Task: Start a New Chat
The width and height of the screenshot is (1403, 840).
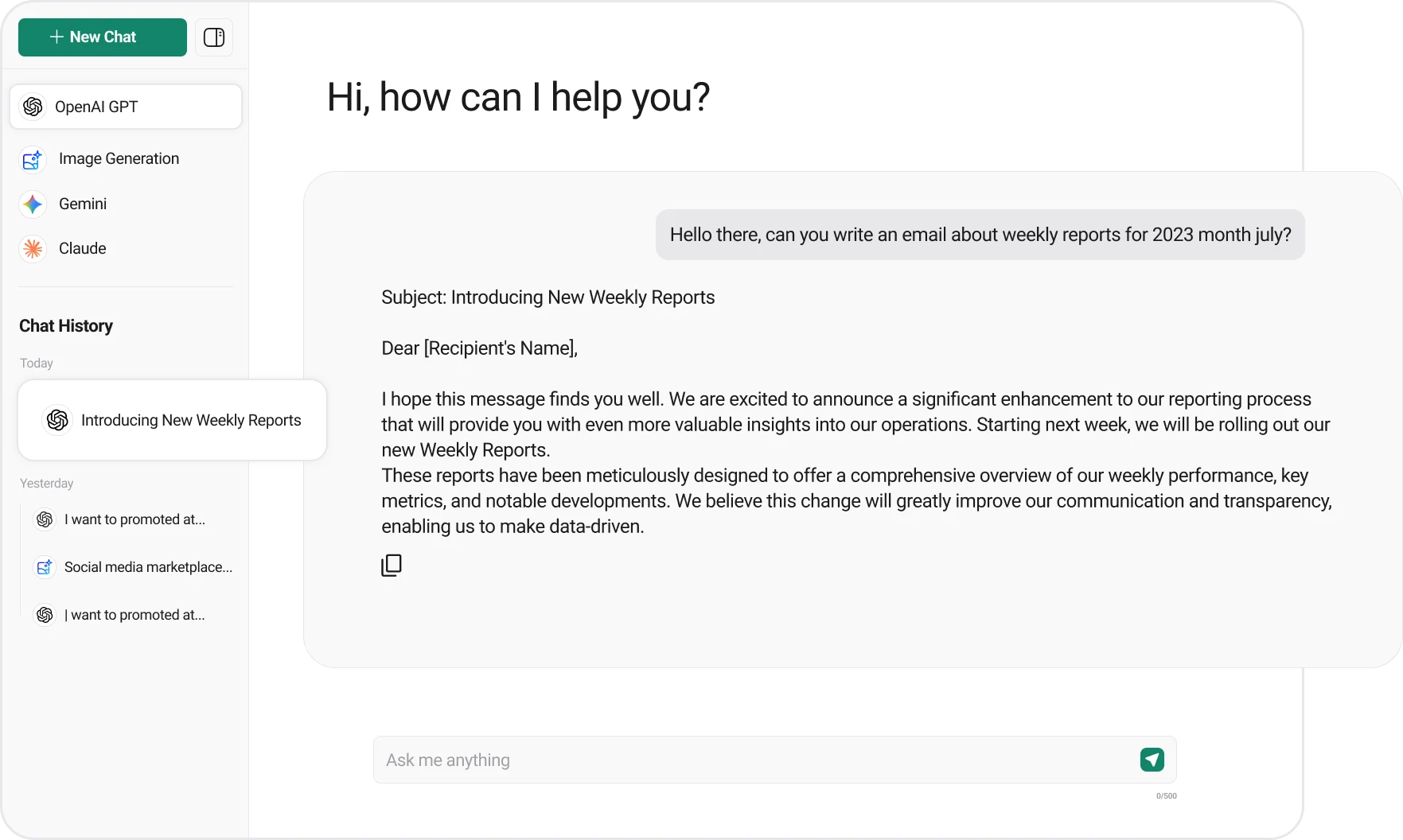Action: pyautogui.click(x=101, y=37)
